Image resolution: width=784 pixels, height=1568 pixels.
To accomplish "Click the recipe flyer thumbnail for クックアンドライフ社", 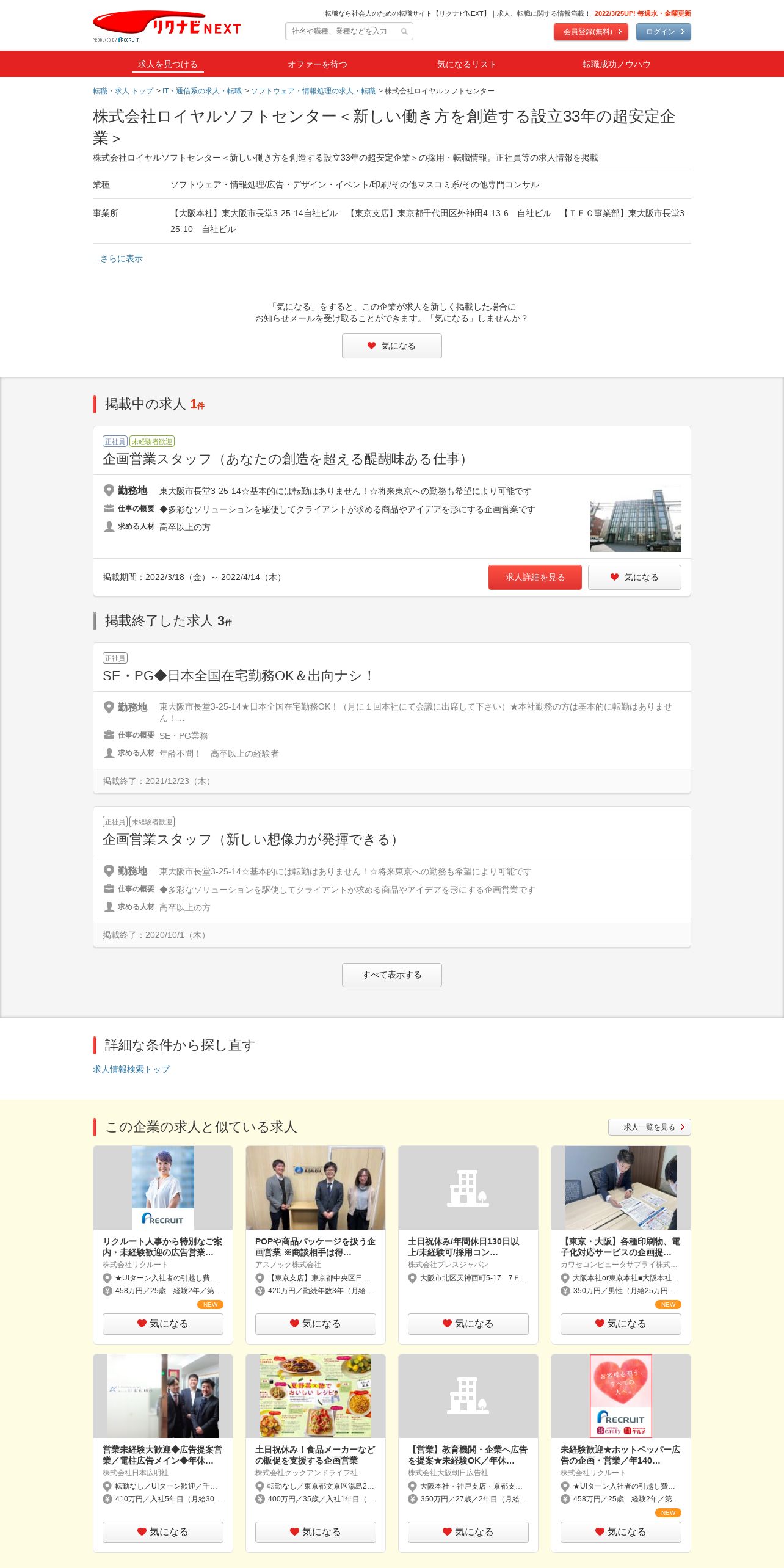I will (316, 1396).
